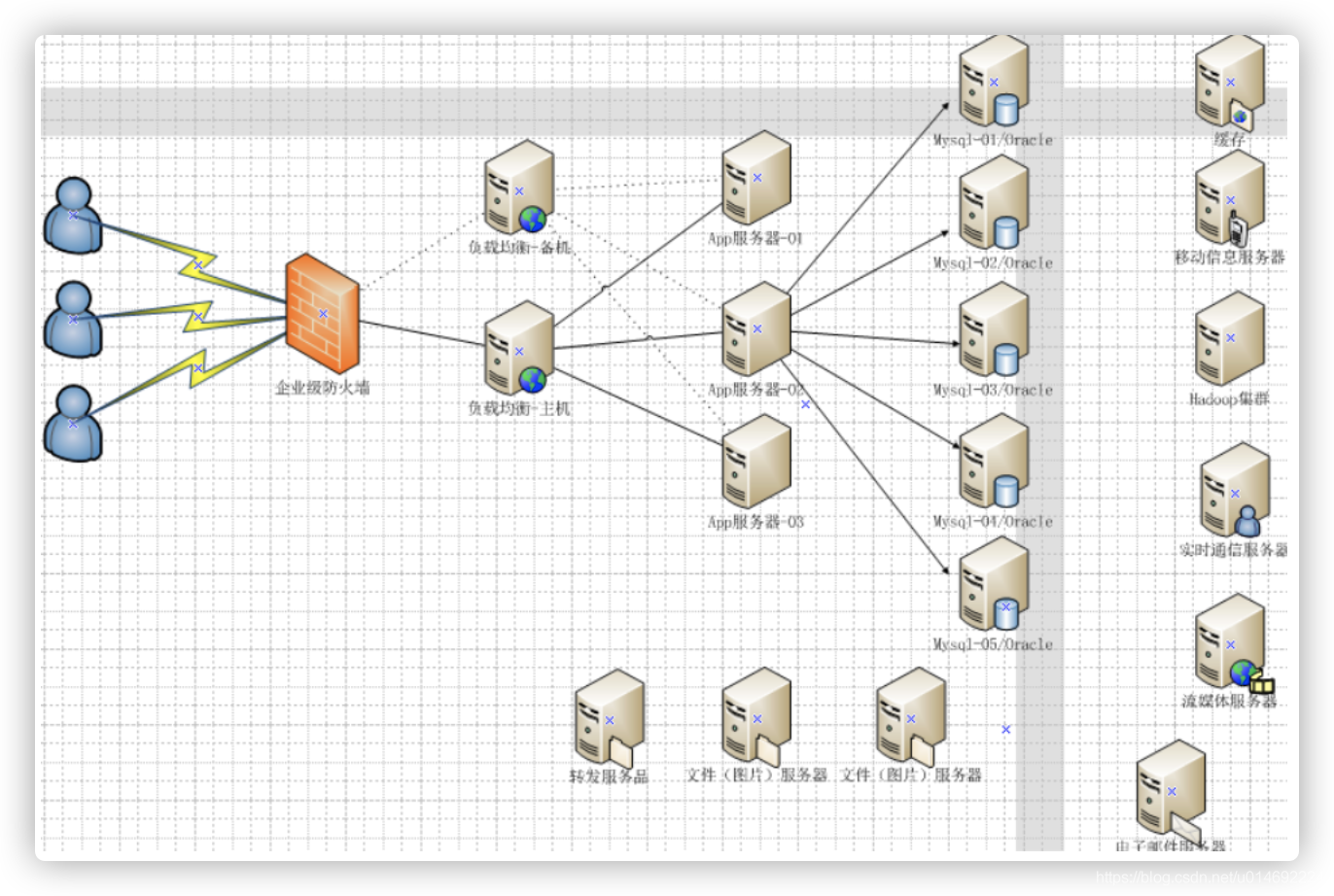Click the Mysql-03/Oracle text label
This screenshot has height=896, width=1334.
[993, 390]
